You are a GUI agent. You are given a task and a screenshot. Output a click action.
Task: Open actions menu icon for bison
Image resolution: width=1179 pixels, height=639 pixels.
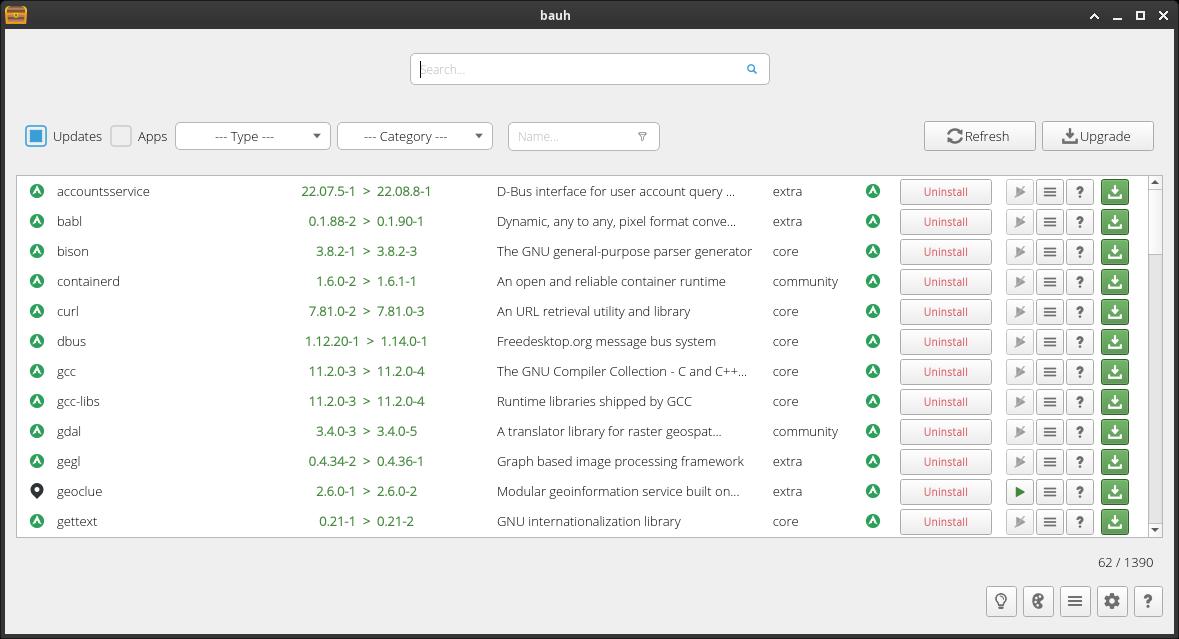click(x=1050, y=252)
